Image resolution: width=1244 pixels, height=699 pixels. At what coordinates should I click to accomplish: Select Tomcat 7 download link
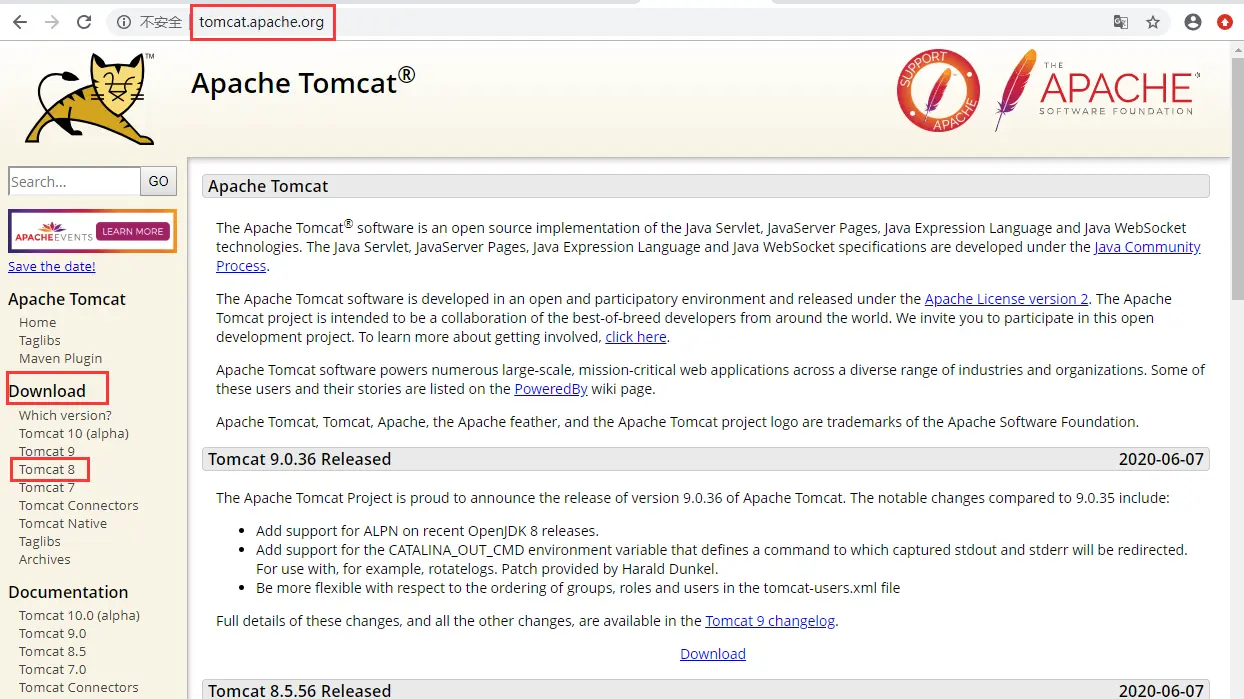[x=47, y=487]
